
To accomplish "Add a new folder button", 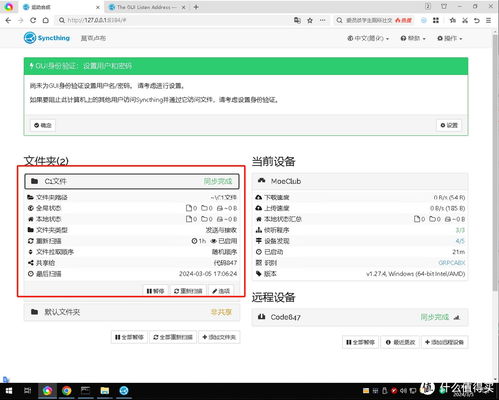I will [219, 337].
